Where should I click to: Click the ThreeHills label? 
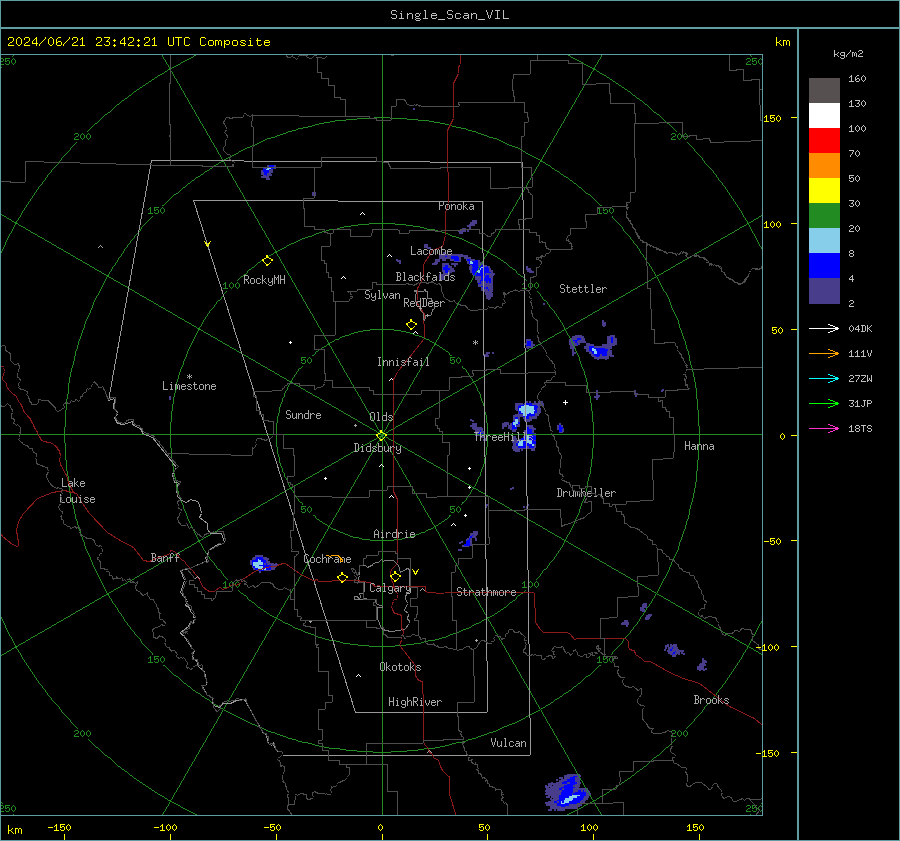click(x=503, y=437)
